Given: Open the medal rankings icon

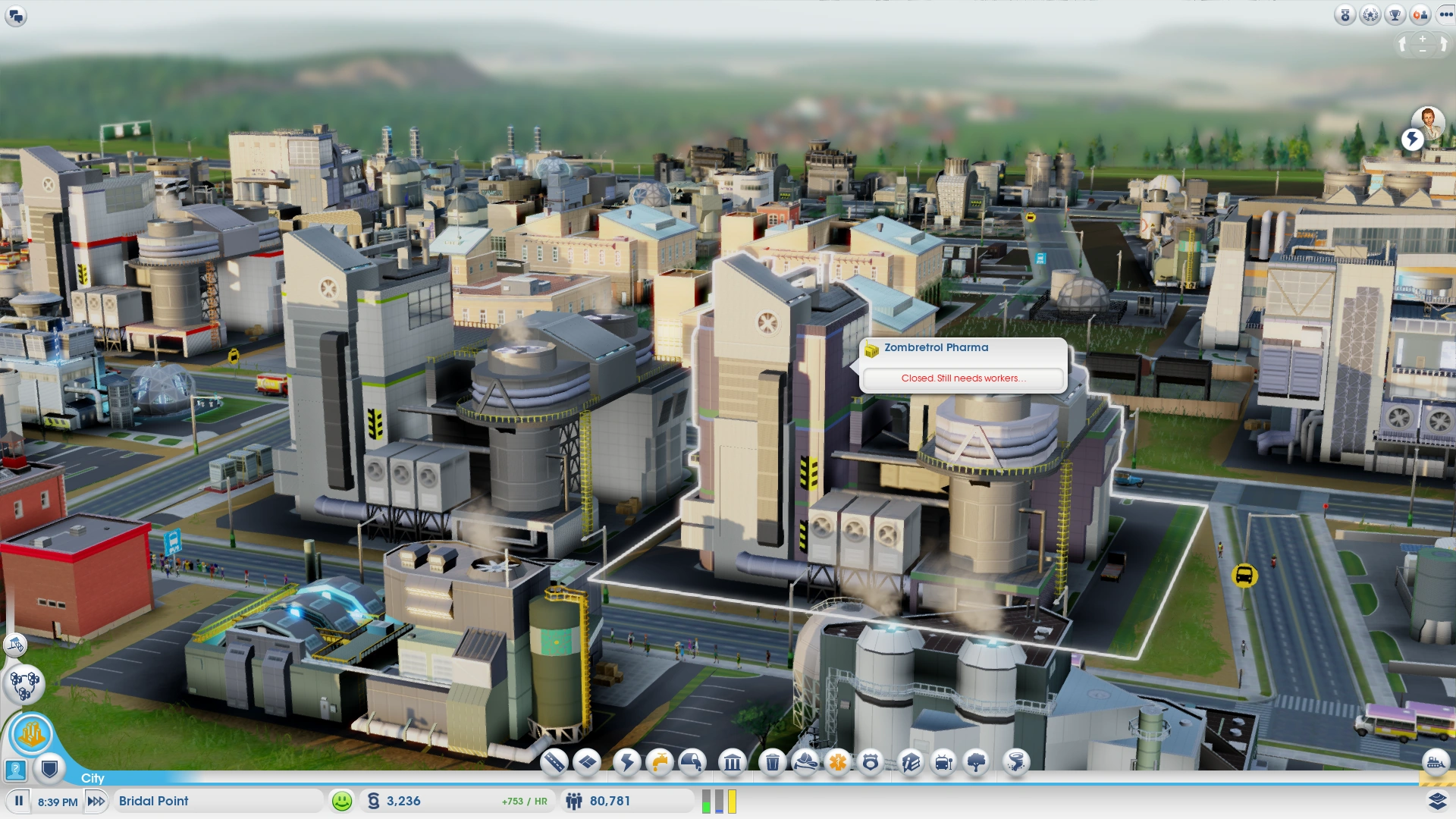Looking at the screenshot, I should [1345, 15].
